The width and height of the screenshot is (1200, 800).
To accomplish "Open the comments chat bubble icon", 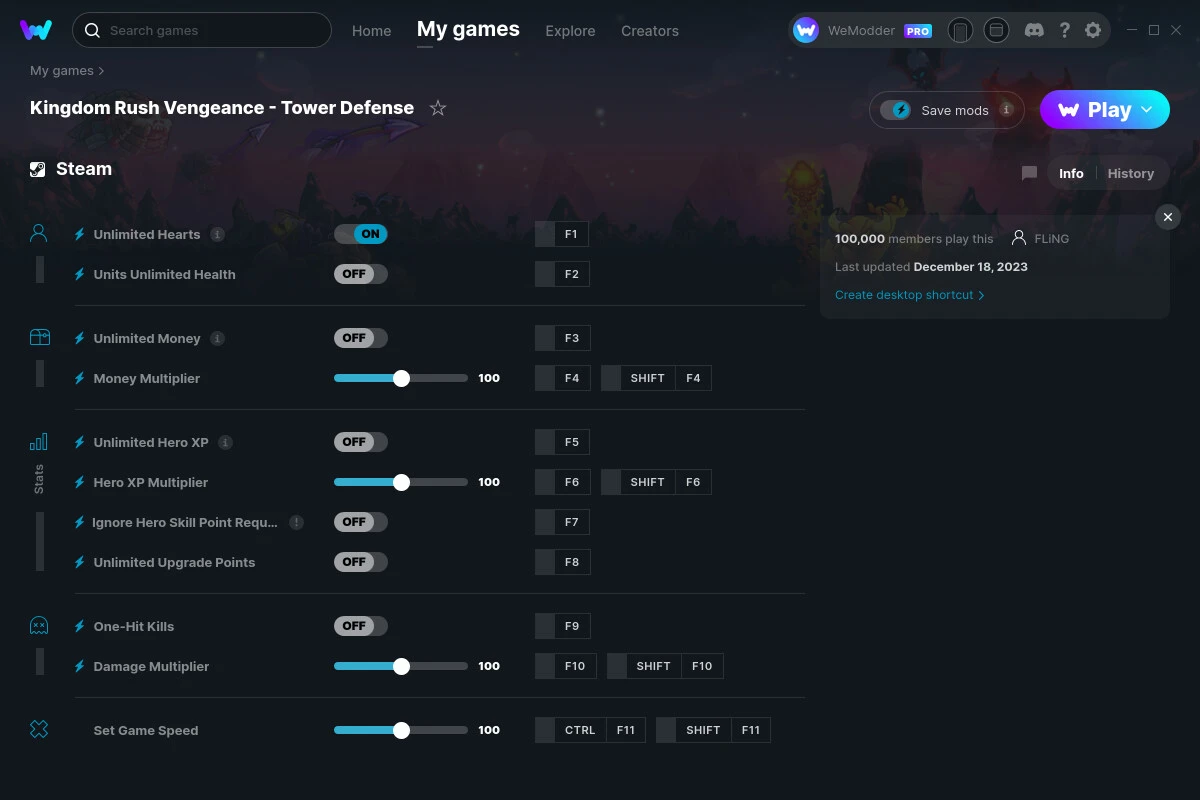I will 1029,173.
